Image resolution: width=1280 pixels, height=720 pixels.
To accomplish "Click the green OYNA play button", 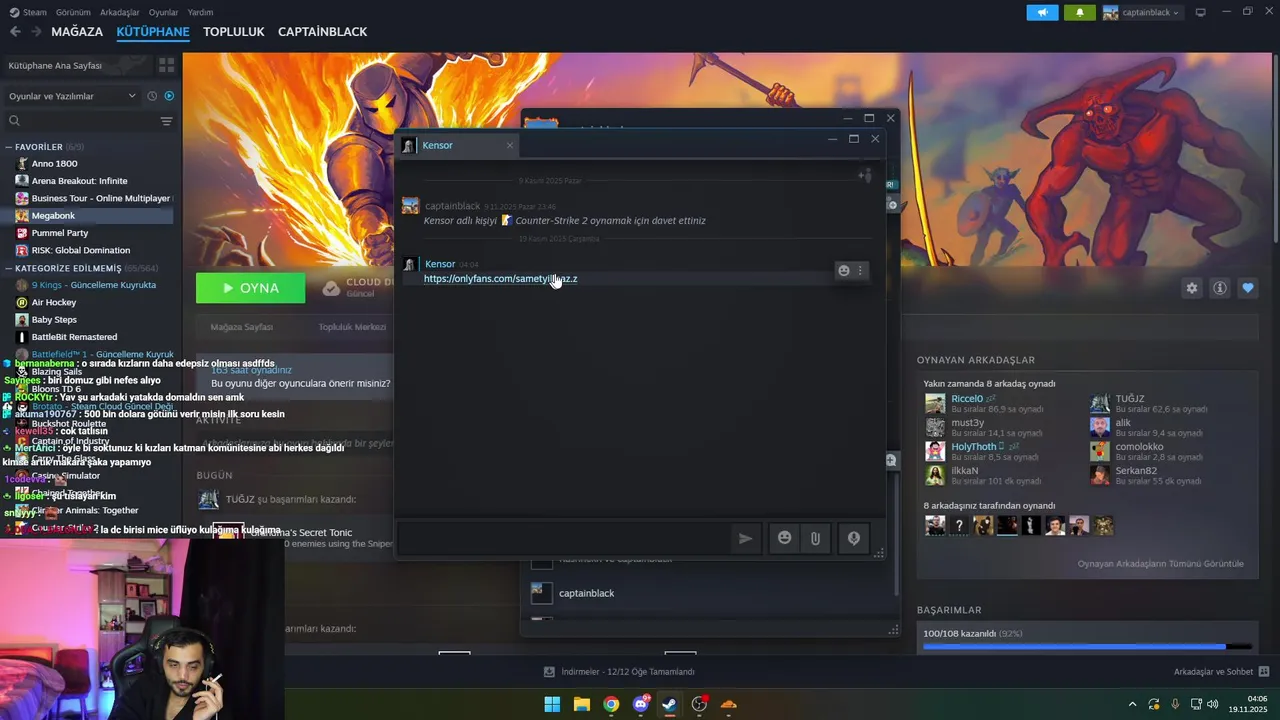I will 251,288.
